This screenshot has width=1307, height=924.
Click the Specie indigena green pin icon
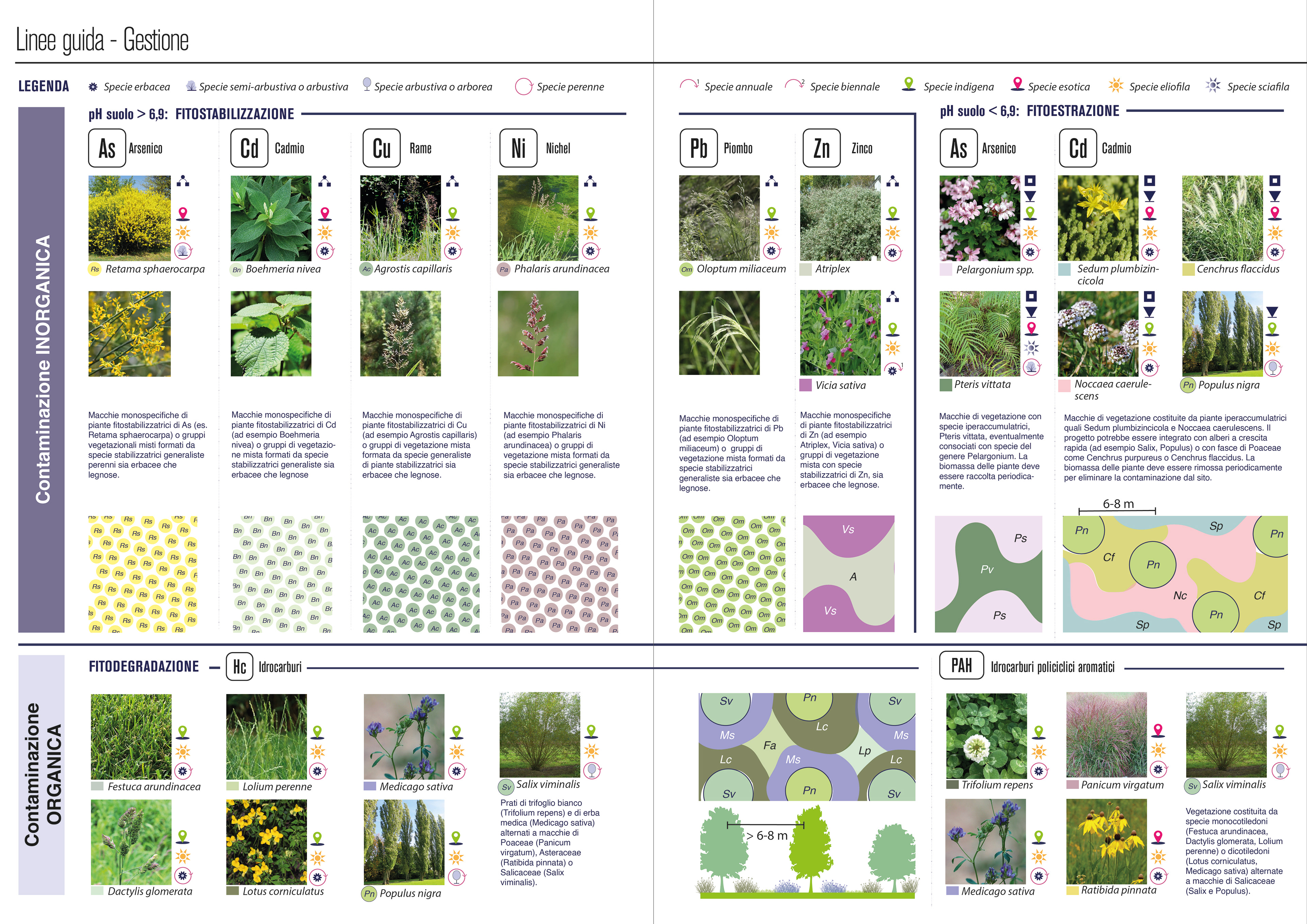pyautogui.click(x=909, y=84)
